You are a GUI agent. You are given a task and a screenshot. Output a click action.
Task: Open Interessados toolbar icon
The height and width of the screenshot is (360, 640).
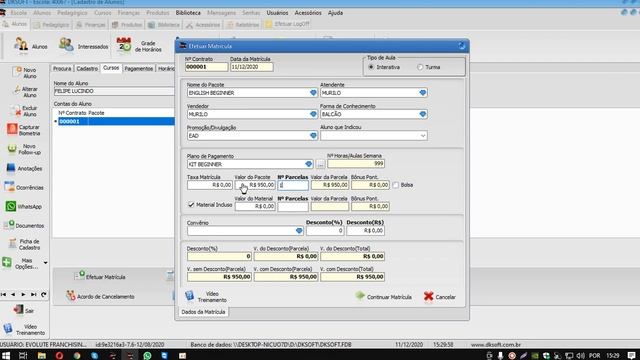pos(83,46)
